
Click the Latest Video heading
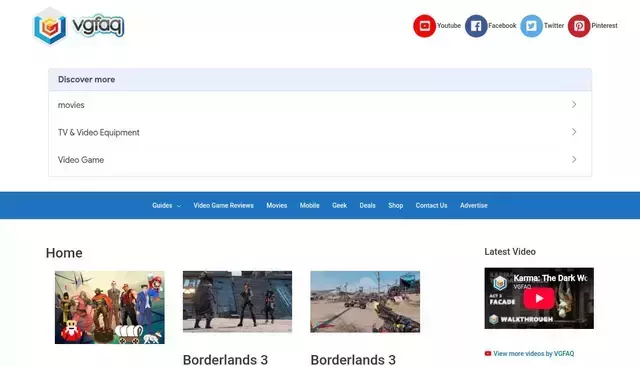[510, 252]
